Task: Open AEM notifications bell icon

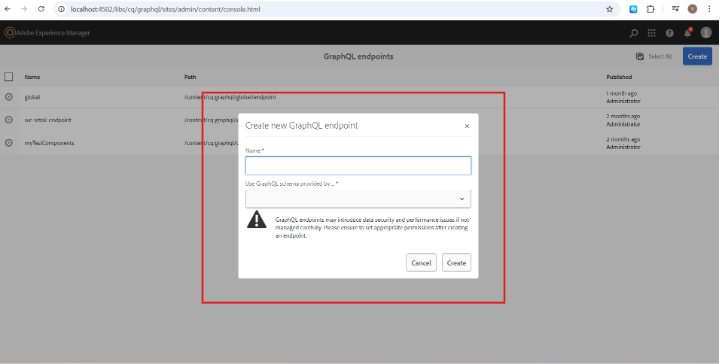Action: point(687,33)
